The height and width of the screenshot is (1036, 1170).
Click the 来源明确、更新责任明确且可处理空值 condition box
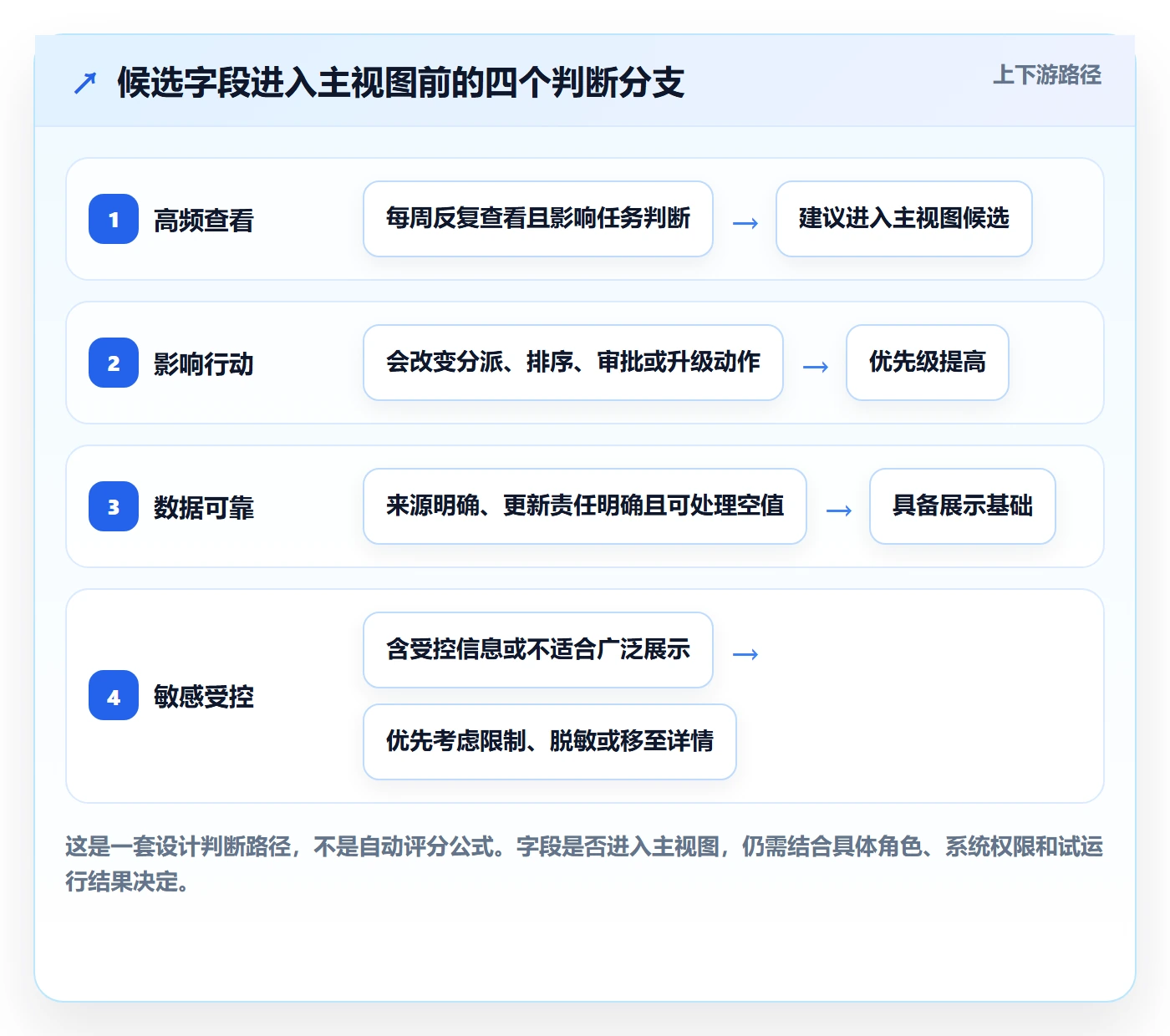coord(585,506)
